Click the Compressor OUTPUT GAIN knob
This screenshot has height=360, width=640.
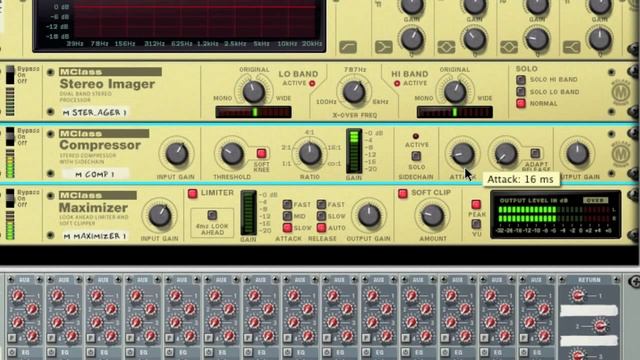578,154
